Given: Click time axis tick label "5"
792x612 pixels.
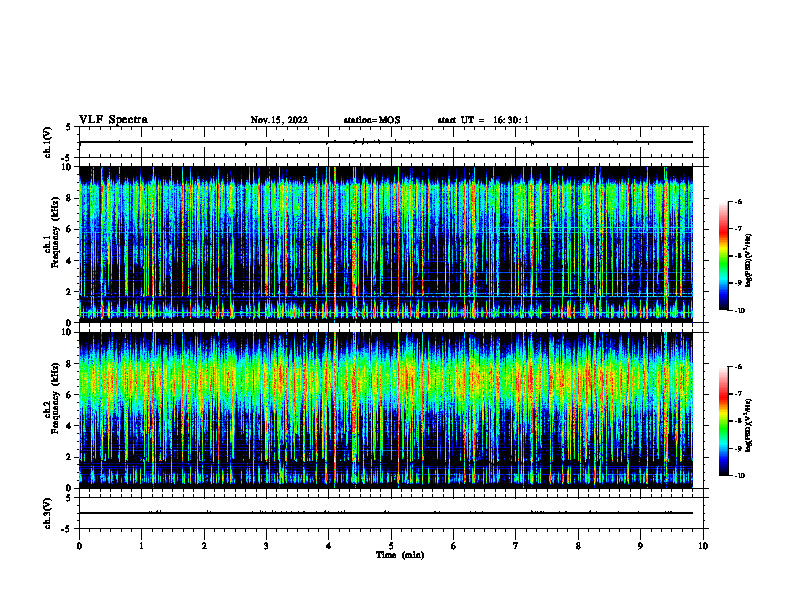Looking at the screenshot, I should click(391, 546).
